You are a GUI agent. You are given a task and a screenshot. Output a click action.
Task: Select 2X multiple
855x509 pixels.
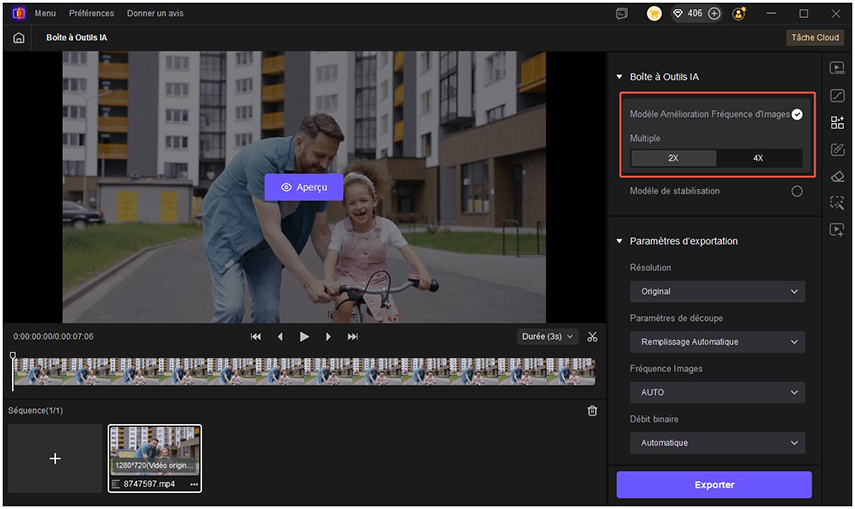(673, 158)
